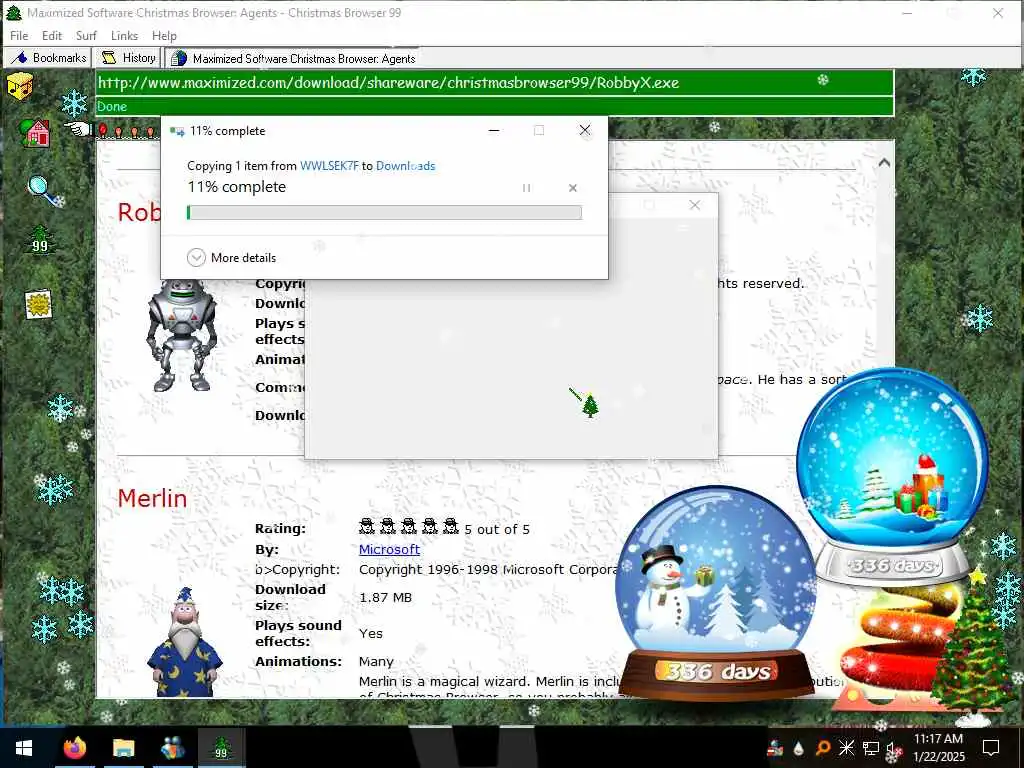Close the blank gray window
The height and width of the screenshot is (768, 1024).
[695, 205]
